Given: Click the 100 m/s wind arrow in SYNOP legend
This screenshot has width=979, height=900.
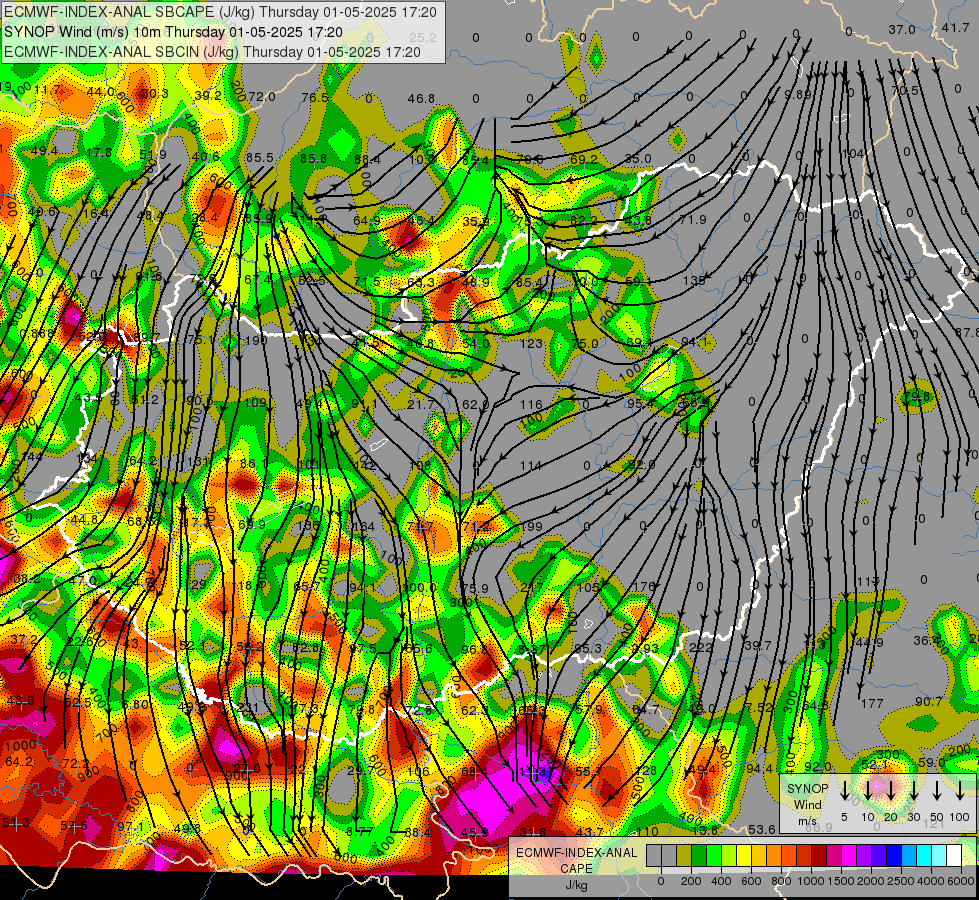Looking at the screenshot, I should [x=960, y=791].
